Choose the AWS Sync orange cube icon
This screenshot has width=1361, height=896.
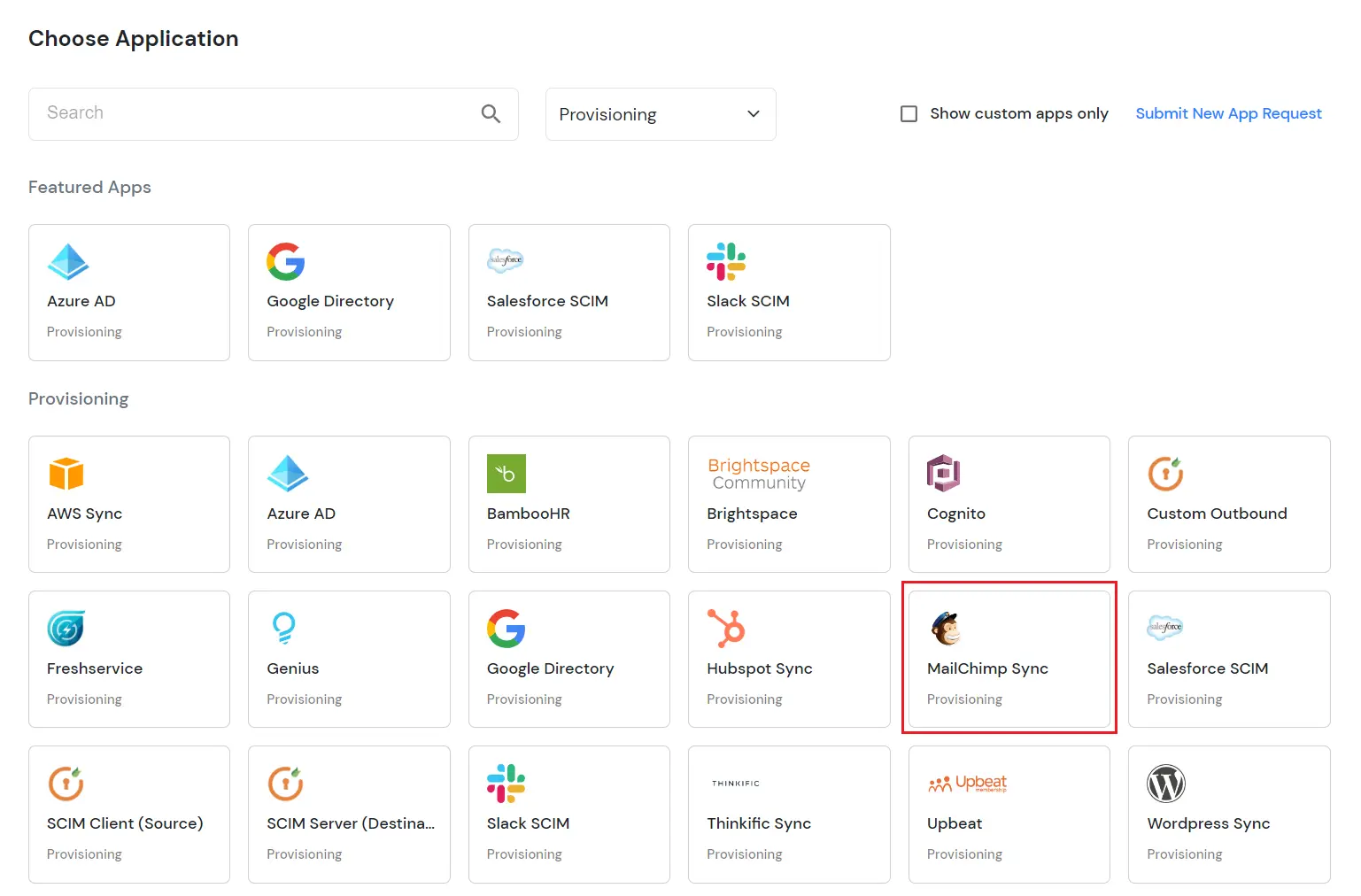pyautogui.click(x=66, y=474)
